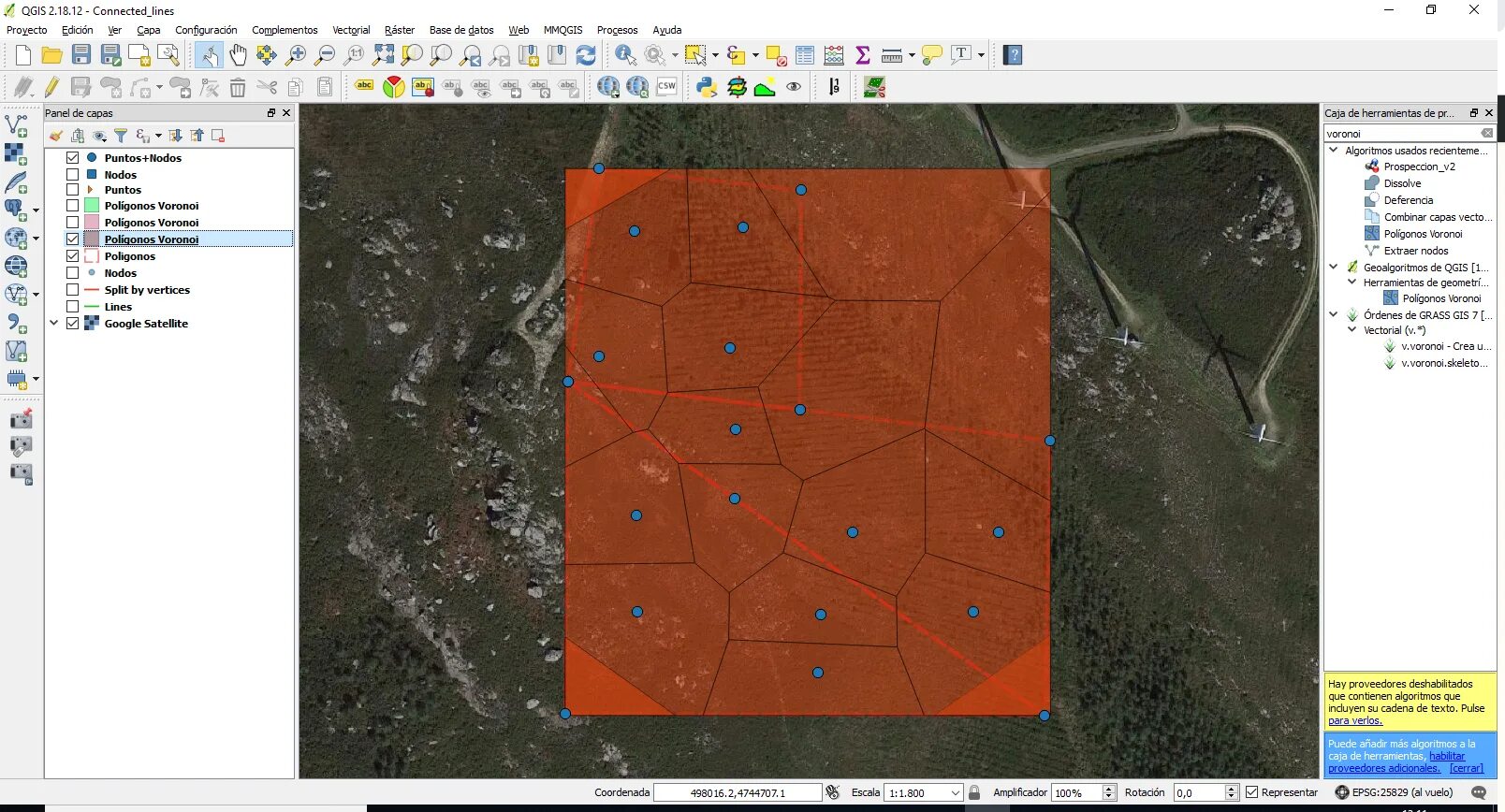Check the Nodos layer below Puntos+Nodos
Viewport: 1505px width, 812px height.
72,175
